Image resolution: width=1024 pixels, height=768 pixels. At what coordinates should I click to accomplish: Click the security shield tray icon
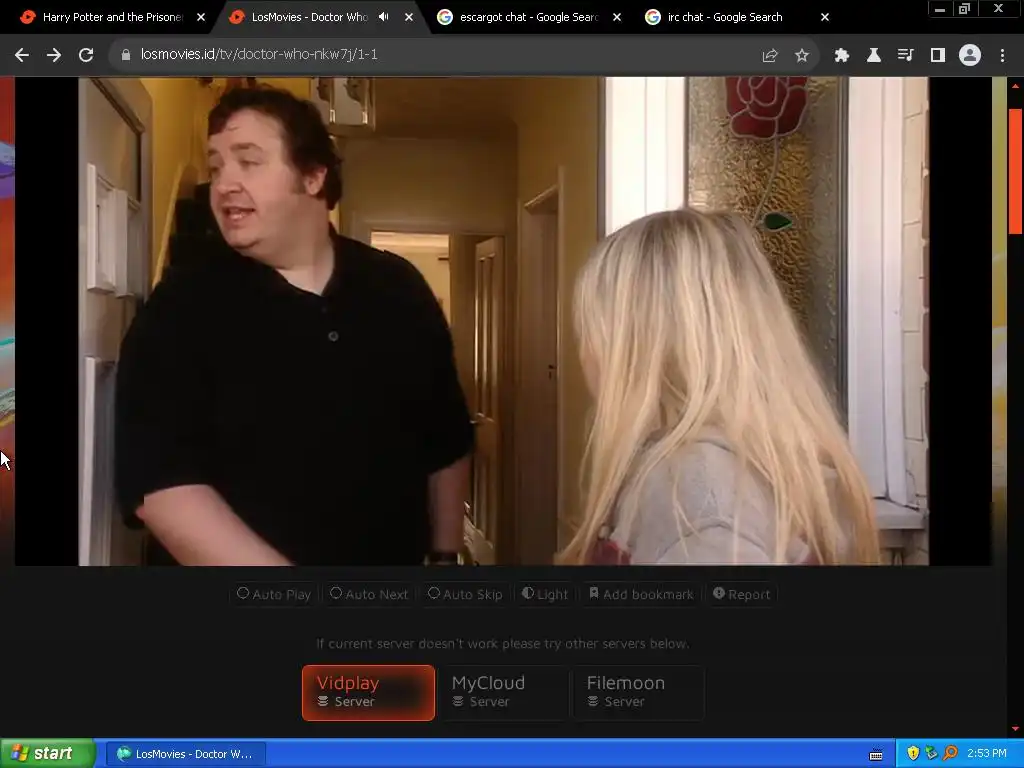[913, 754]
